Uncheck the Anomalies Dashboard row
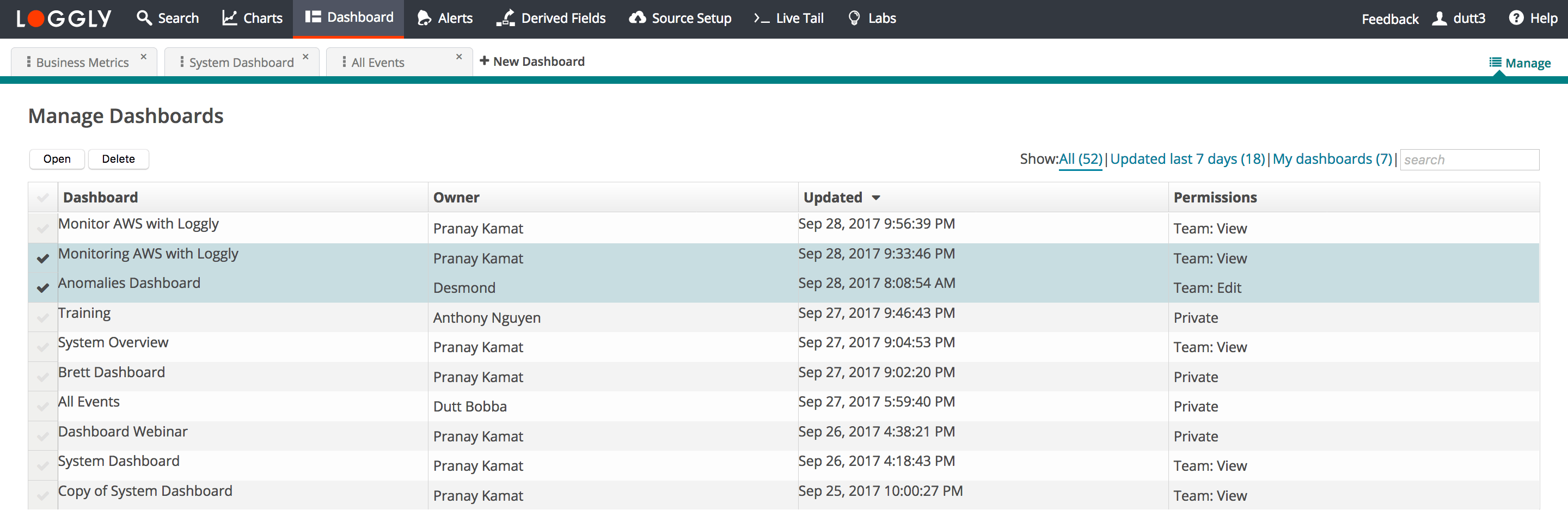This screenshot has width=1568, height=516. click(42, 287)
